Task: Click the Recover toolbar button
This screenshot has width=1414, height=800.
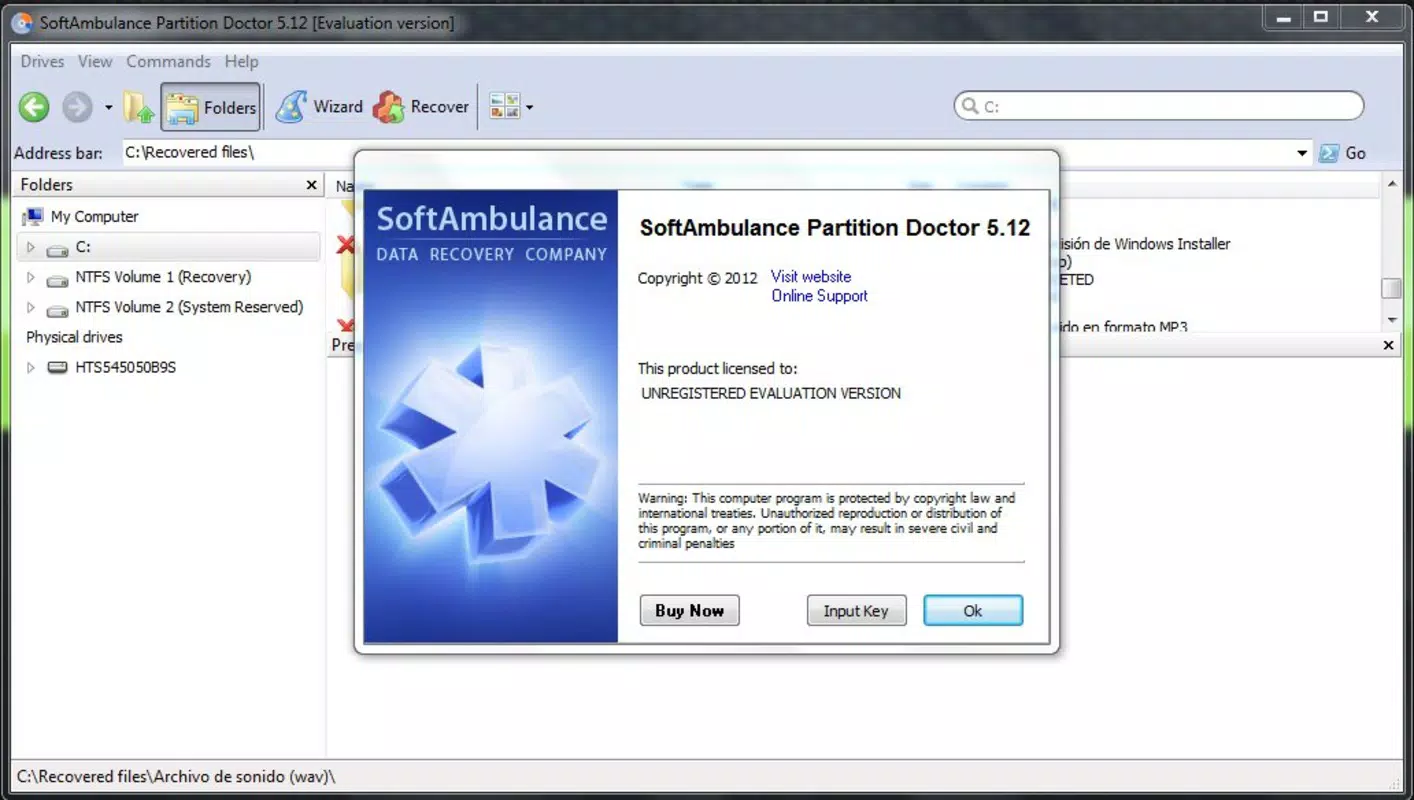Action: pyautogui.click(x=421, y=107)
